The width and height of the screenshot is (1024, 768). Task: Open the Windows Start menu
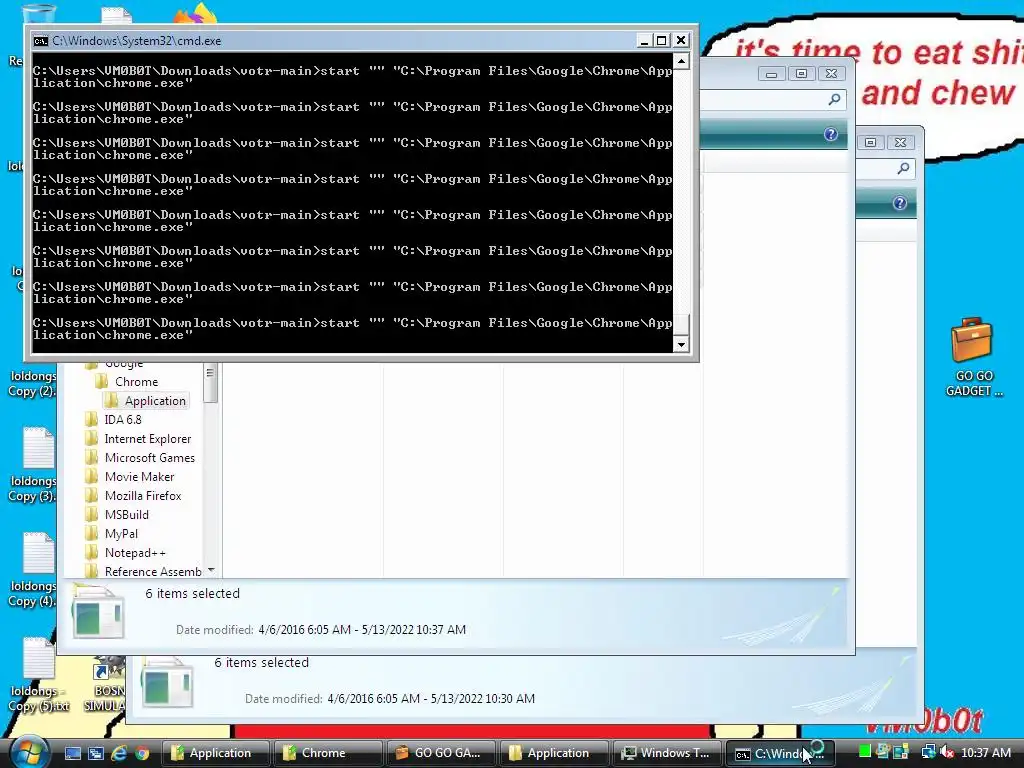(29, 753)
